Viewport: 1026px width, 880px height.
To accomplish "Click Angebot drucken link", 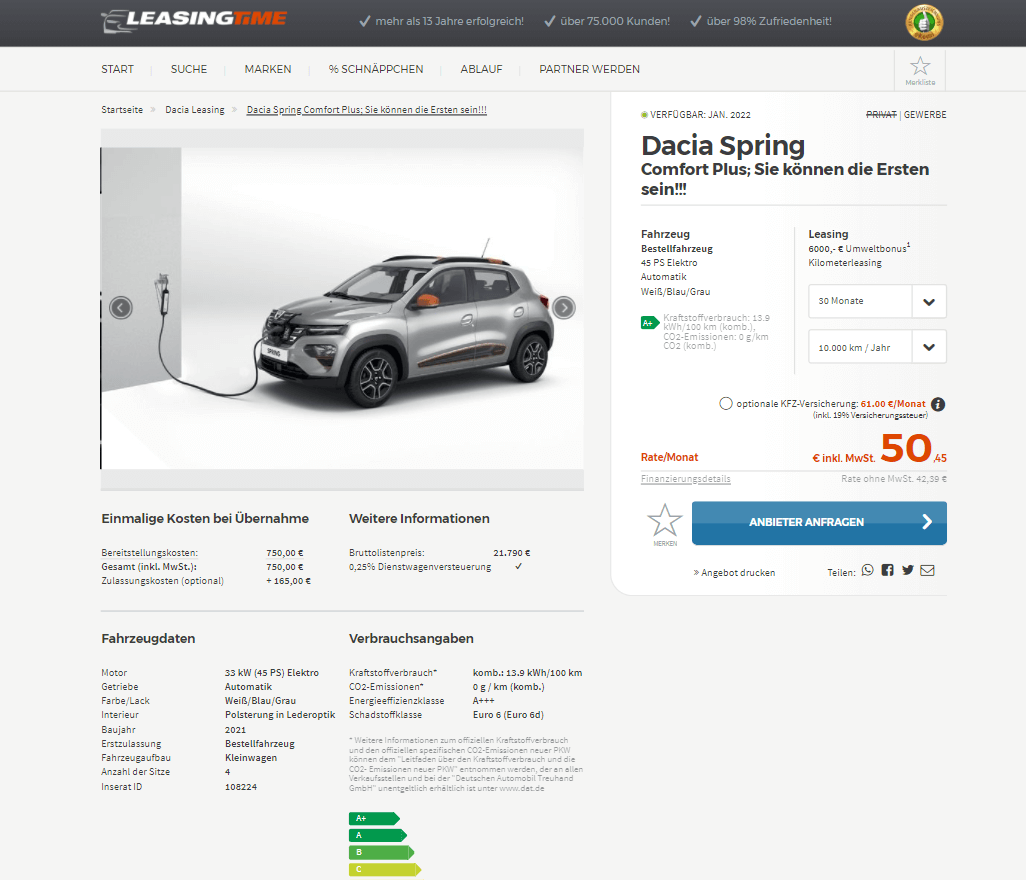I will (x=734, y=572).
